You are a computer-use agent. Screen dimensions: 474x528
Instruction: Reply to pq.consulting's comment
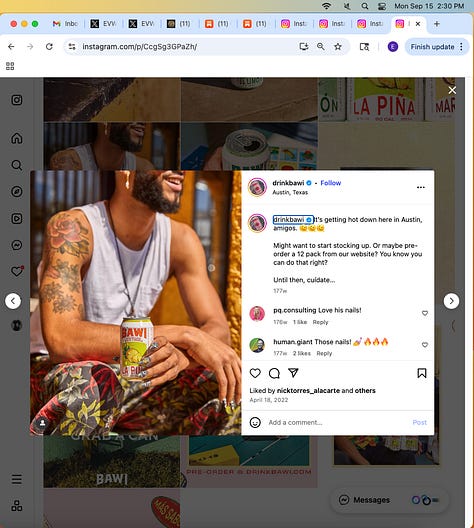click(x=320, y=322)
